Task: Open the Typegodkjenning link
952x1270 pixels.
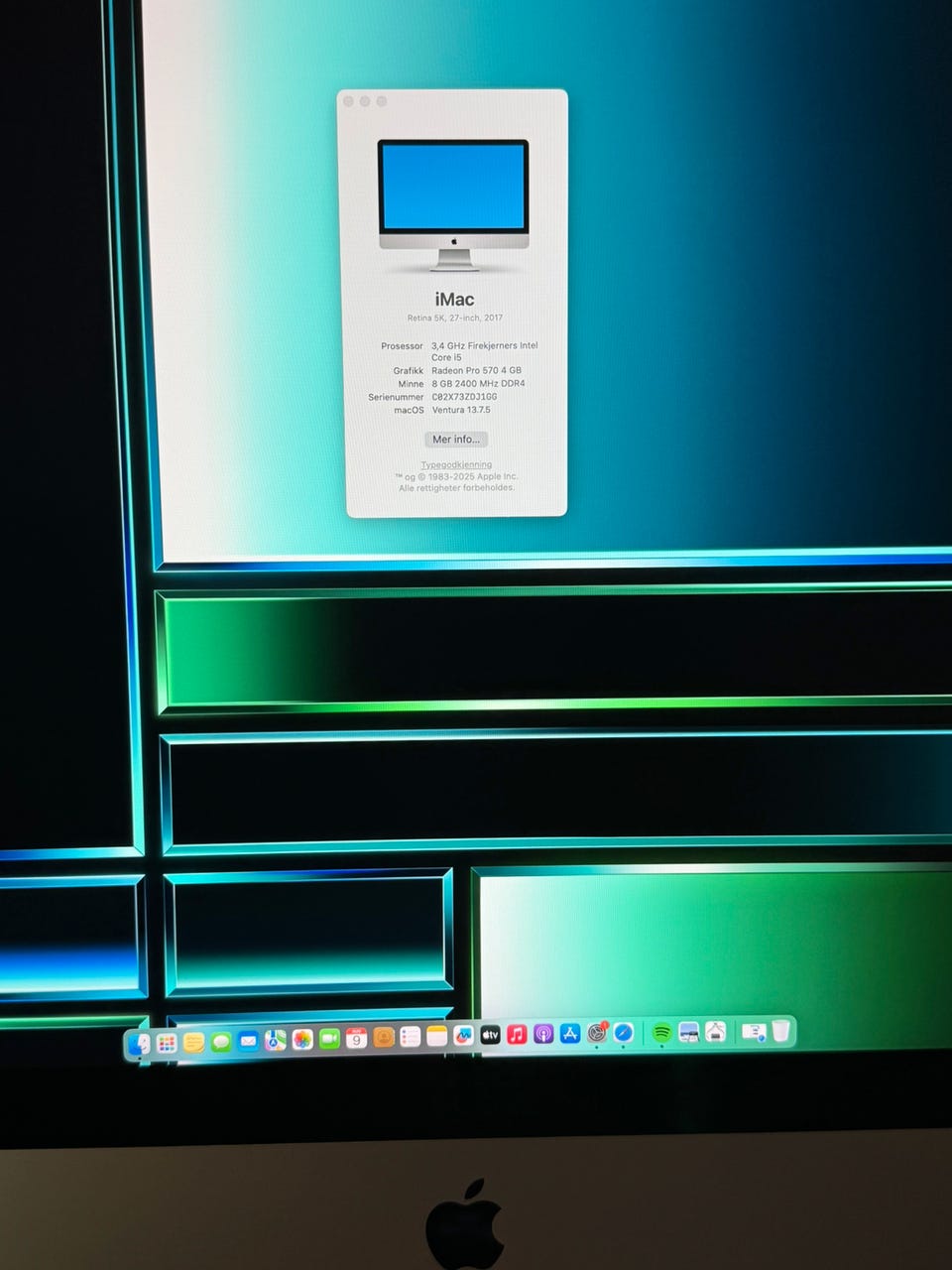Action: (x=456, y=464)
